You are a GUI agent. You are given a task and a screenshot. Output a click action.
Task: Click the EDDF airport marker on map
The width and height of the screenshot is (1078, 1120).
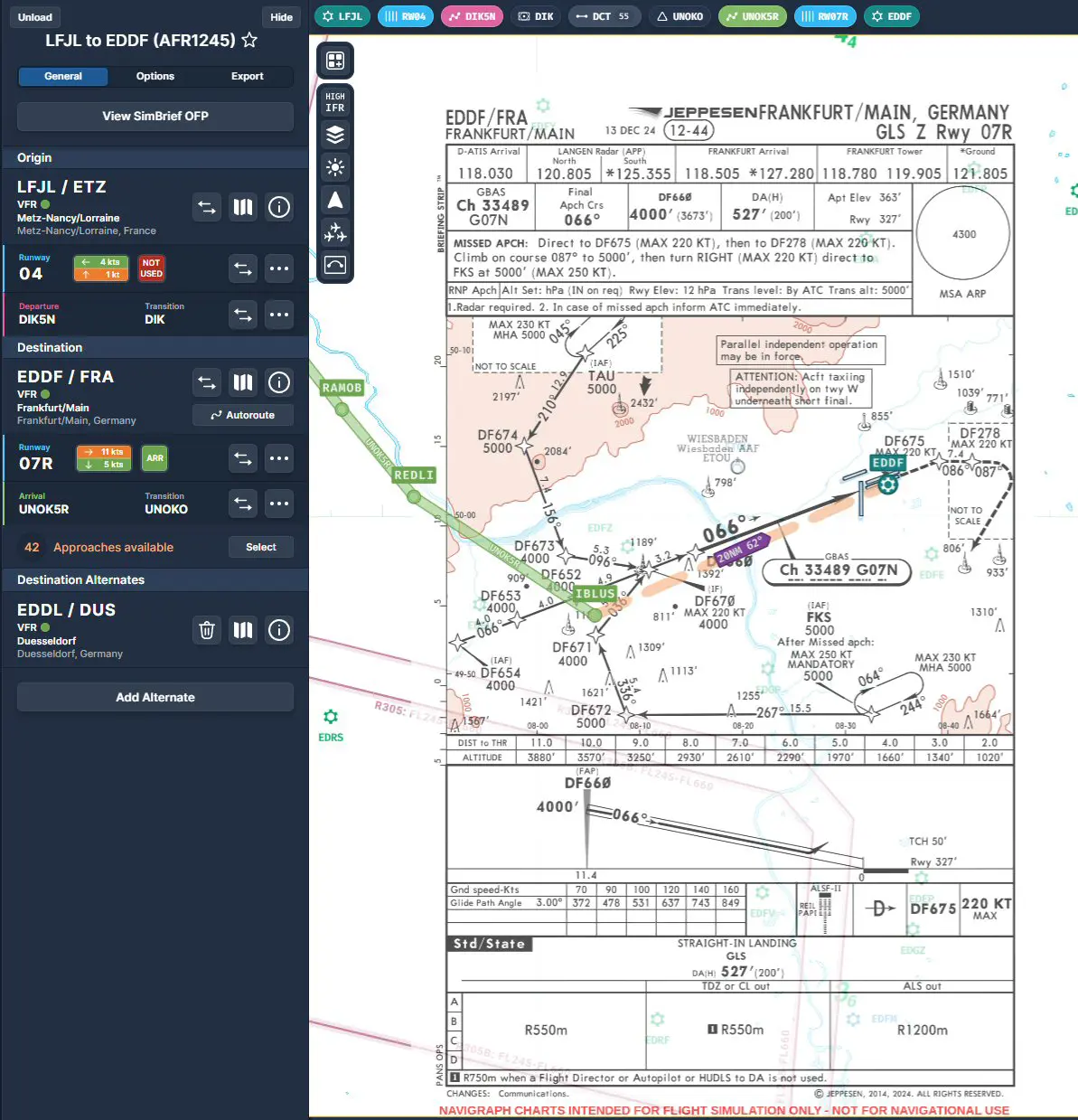[888, 485]
